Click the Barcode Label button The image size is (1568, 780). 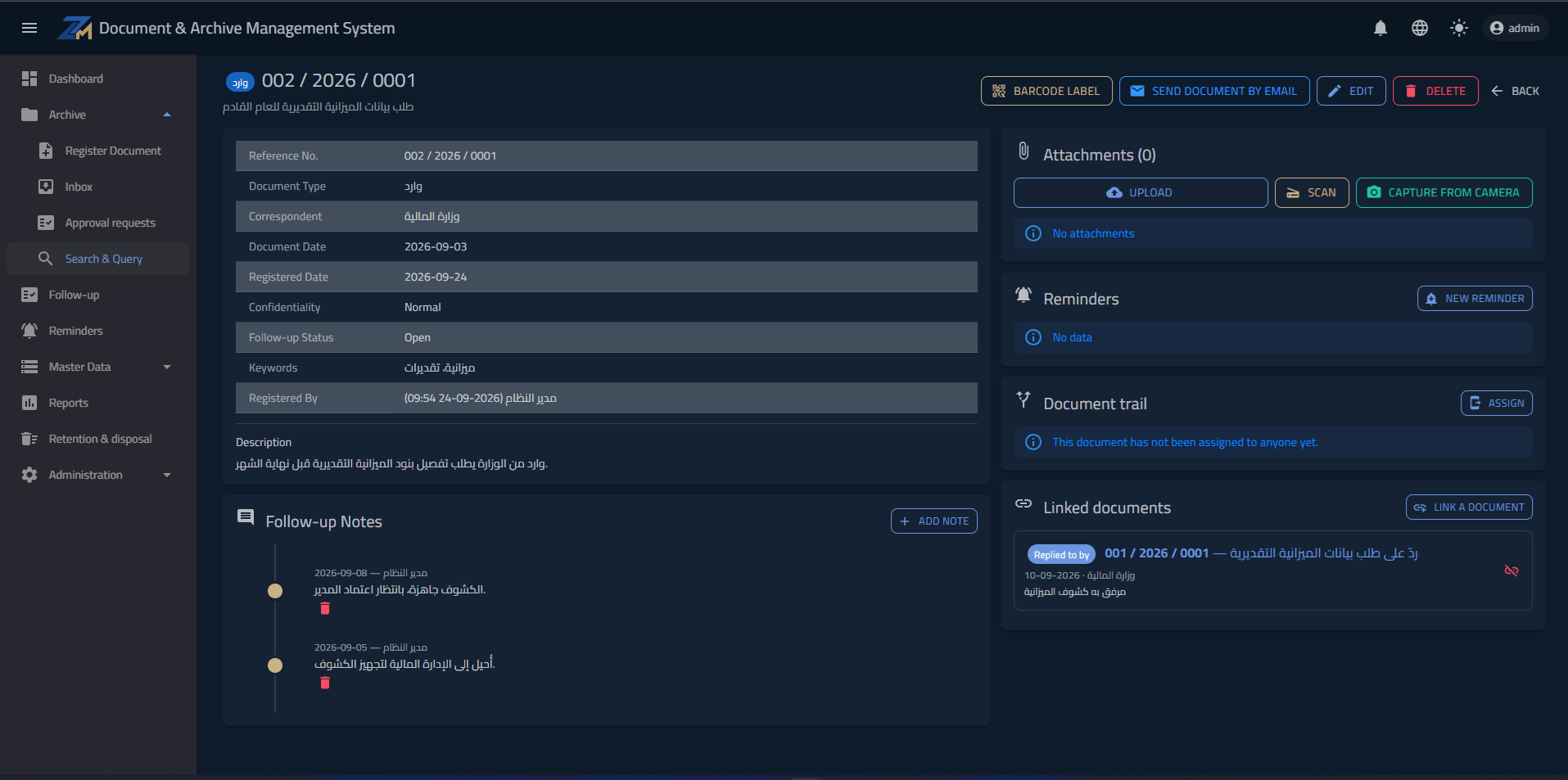click(1046, 91)
